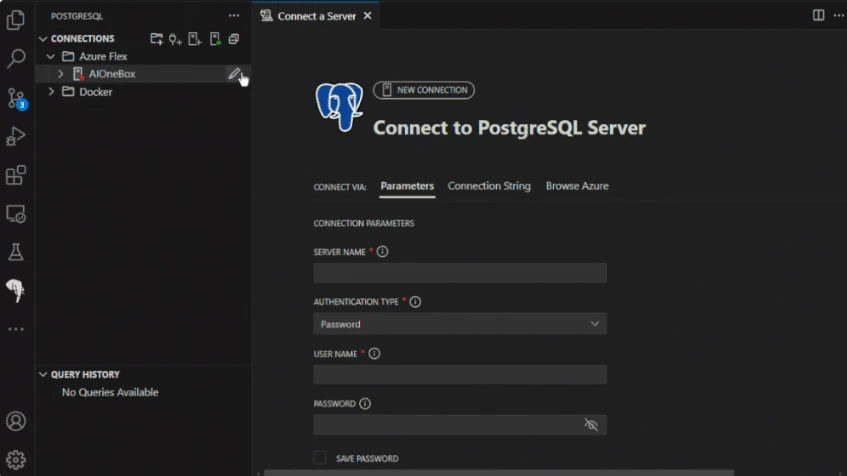This screenshot has height=476, width=847.
Task: Edit the AIOneBox connection pencil icon
Action: (233, 73)
